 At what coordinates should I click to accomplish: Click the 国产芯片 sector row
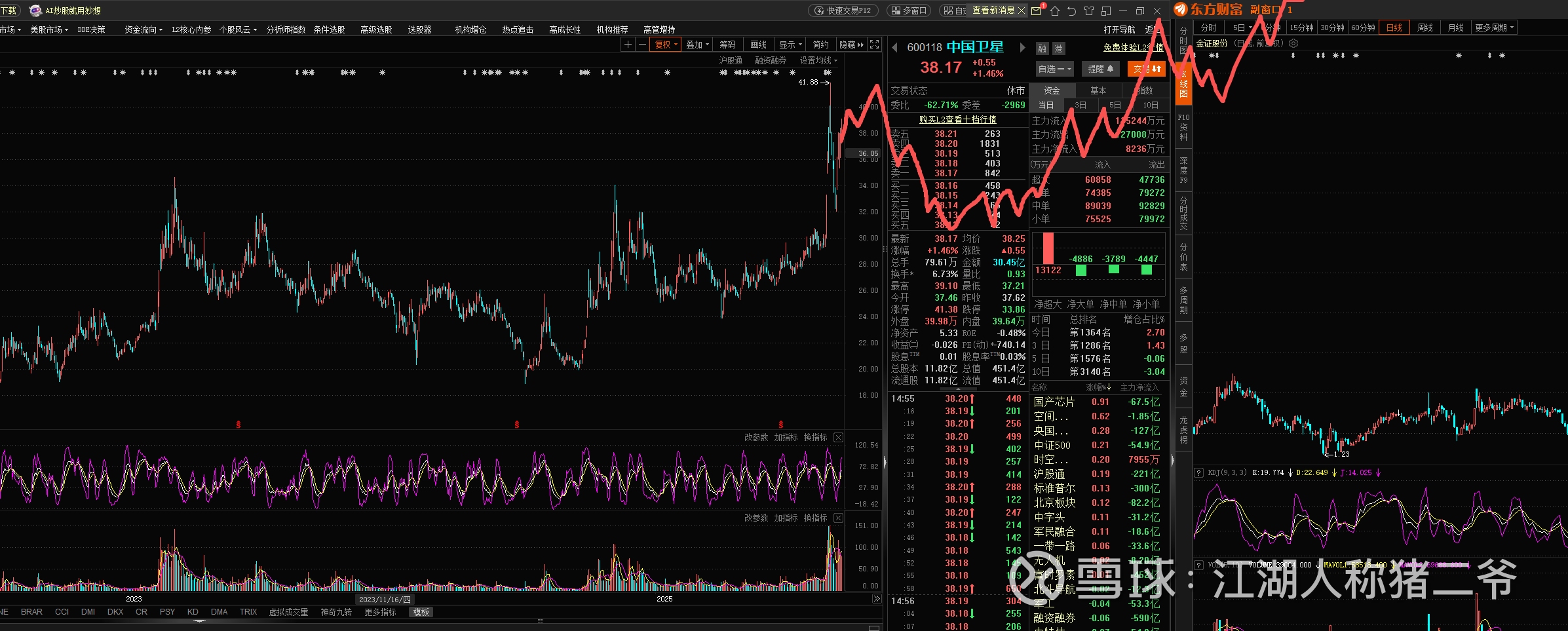[1099, 402]
